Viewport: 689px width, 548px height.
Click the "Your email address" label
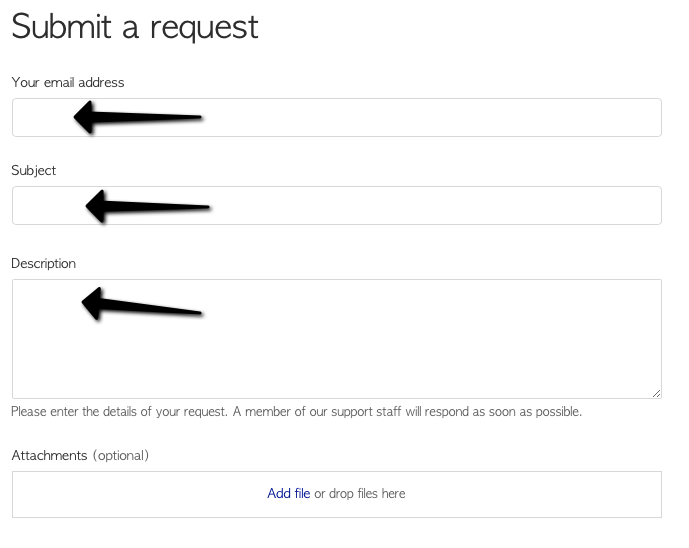click(68, 82)
